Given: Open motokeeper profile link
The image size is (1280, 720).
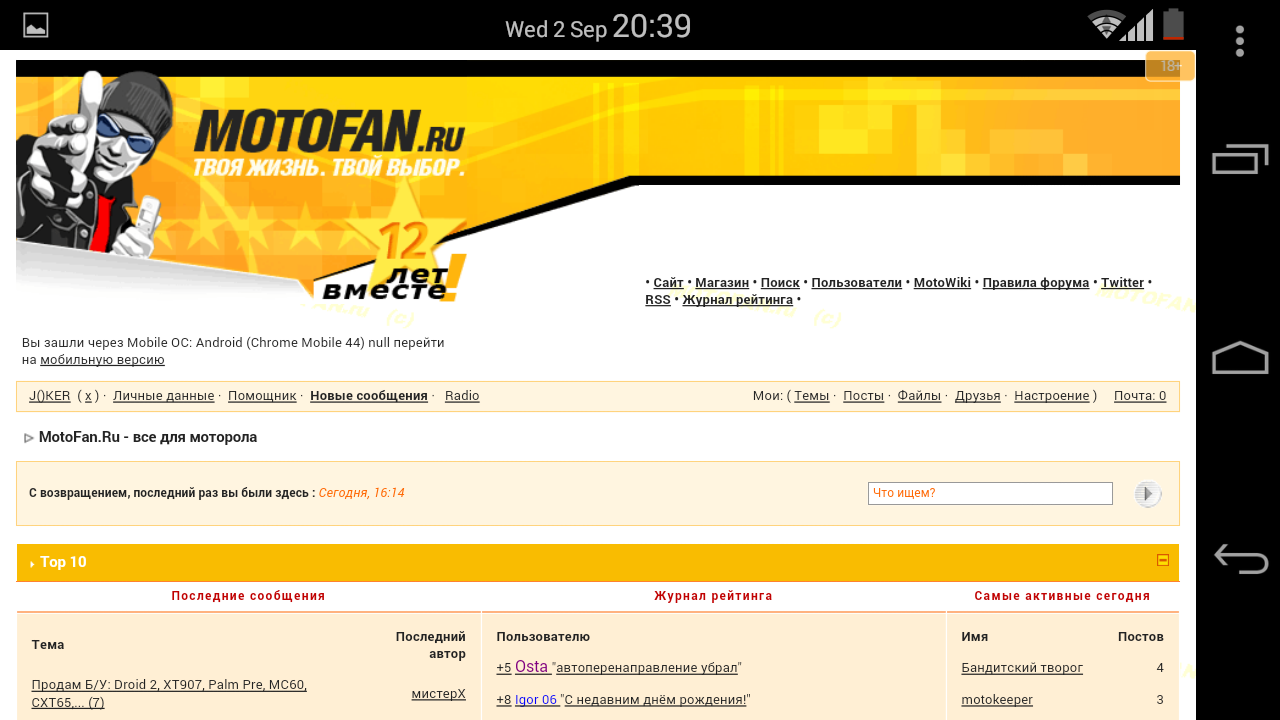Looking at the screenshot, I should [997, 700].
